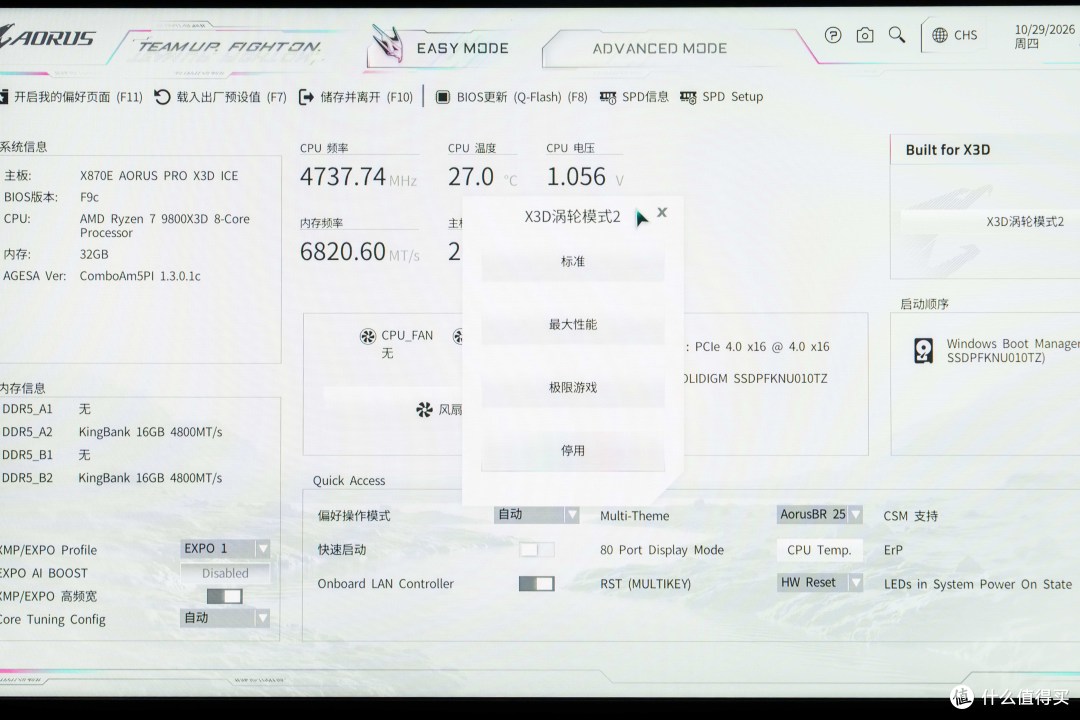
Task: Click the DDR5_B1 无 row
Action: coord(47,455)
